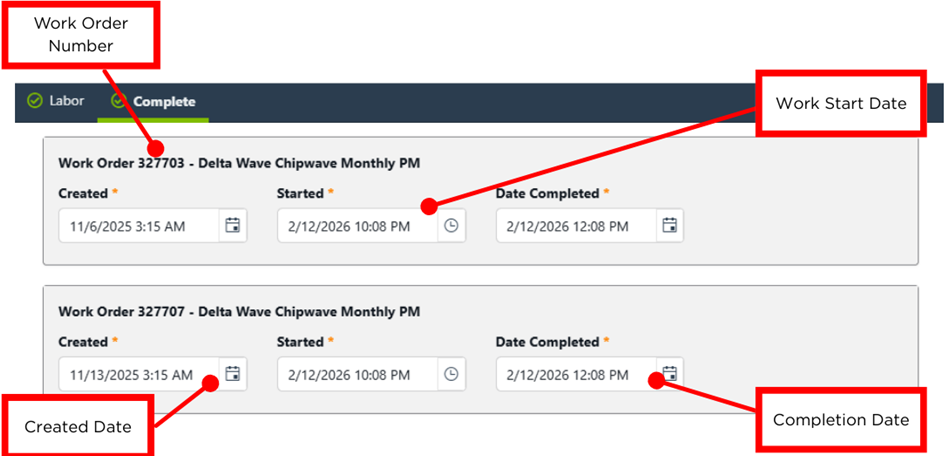This screenshot has height=456, width=945.
Task: Click the Created field showing 11/6/2025 3:15 AM
Action: (138, 226)
